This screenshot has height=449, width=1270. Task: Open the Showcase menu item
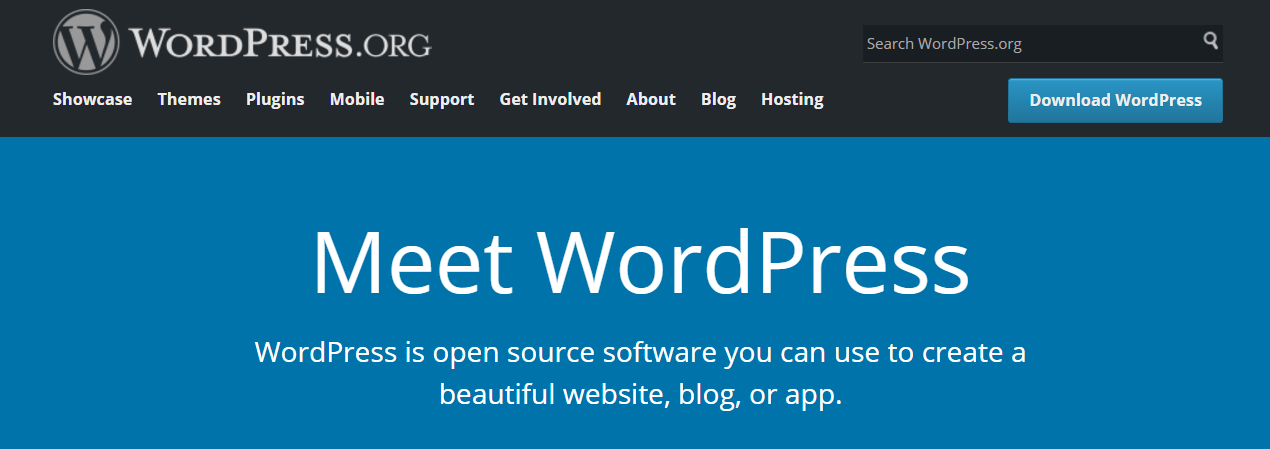click(x=92, y=99)
